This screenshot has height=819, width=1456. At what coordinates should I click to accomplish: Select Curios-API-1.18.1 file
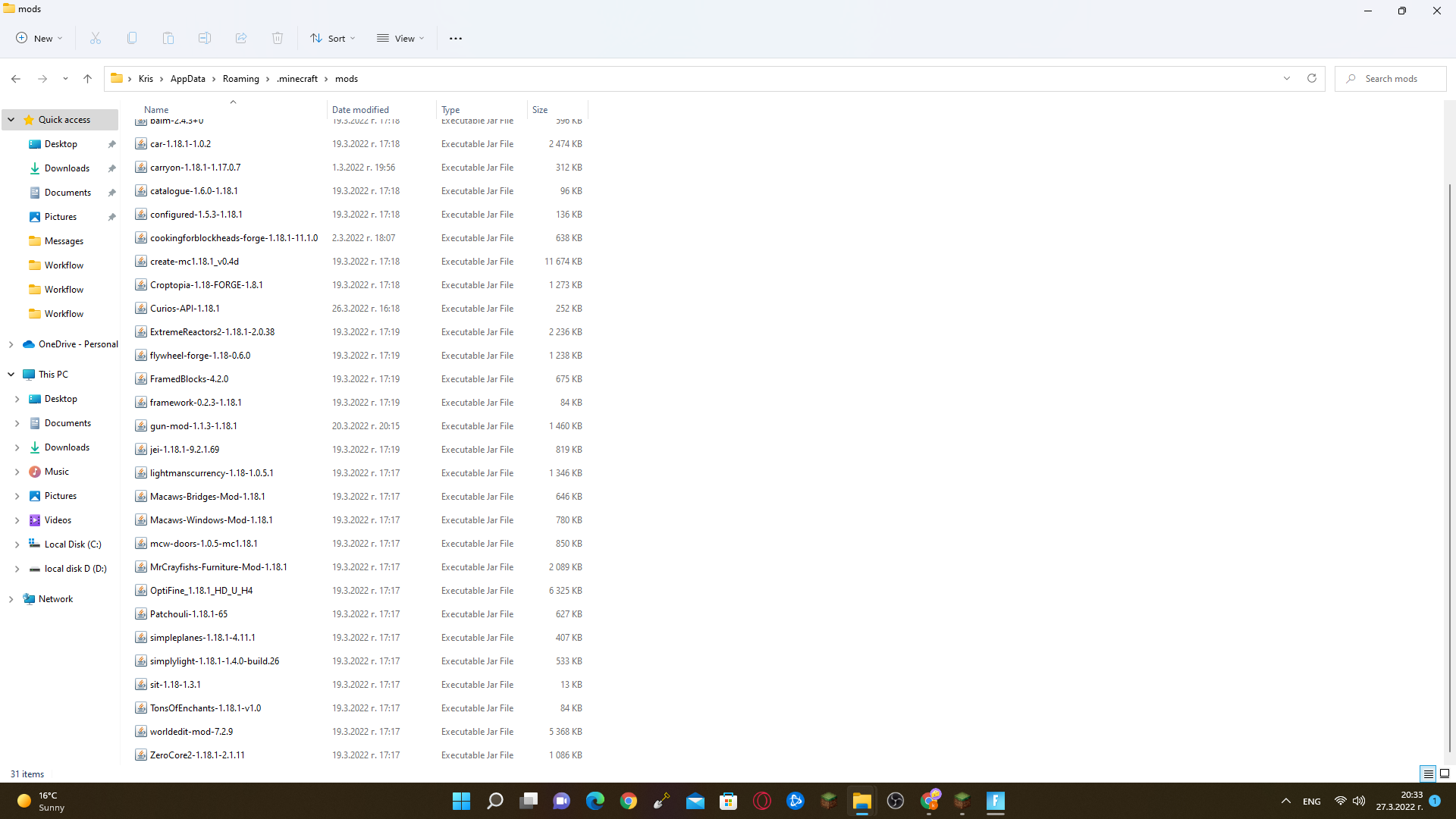(x=184, y=309)
